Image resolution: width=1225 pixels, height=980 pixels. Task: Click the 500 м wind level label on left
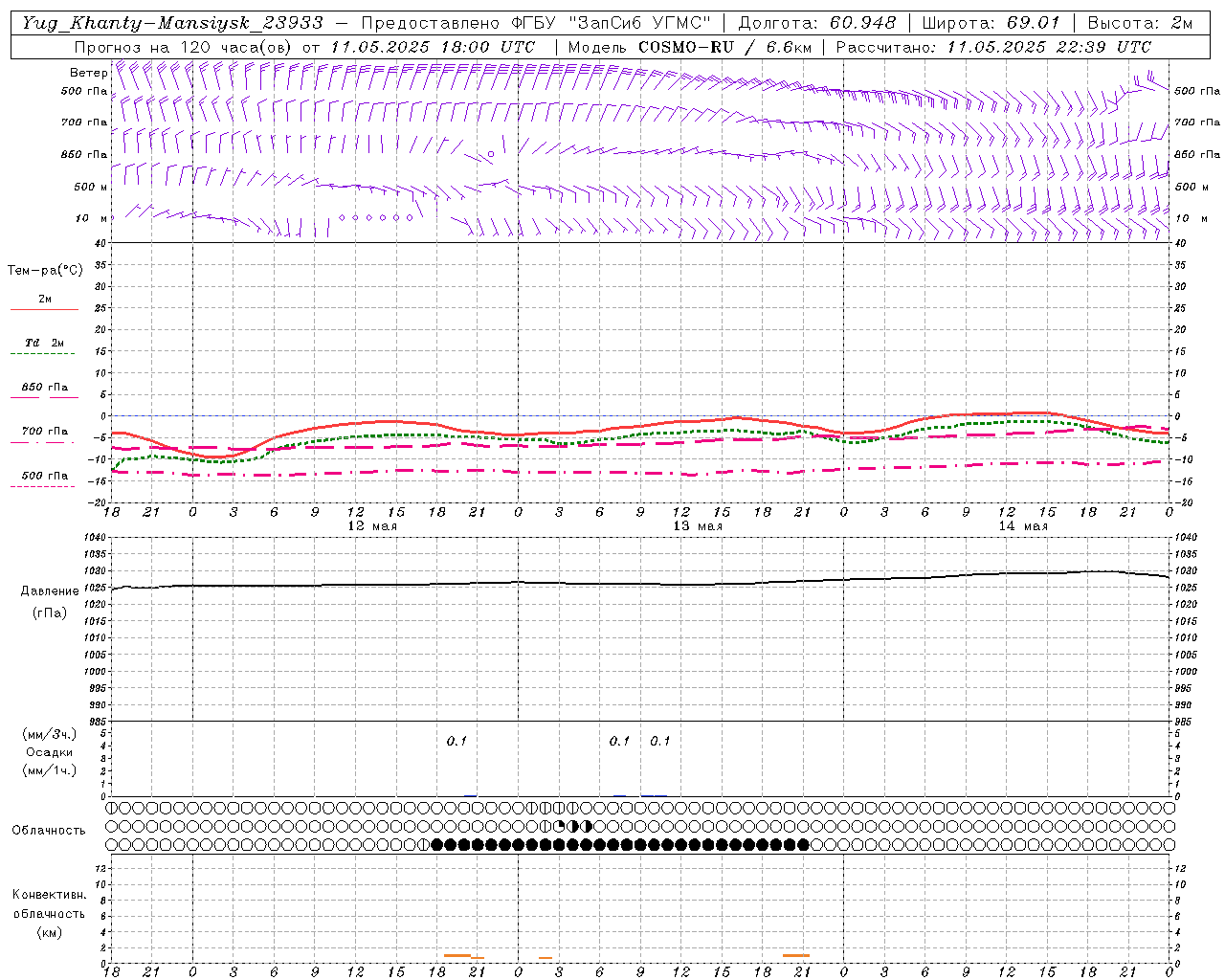(91, 187)
